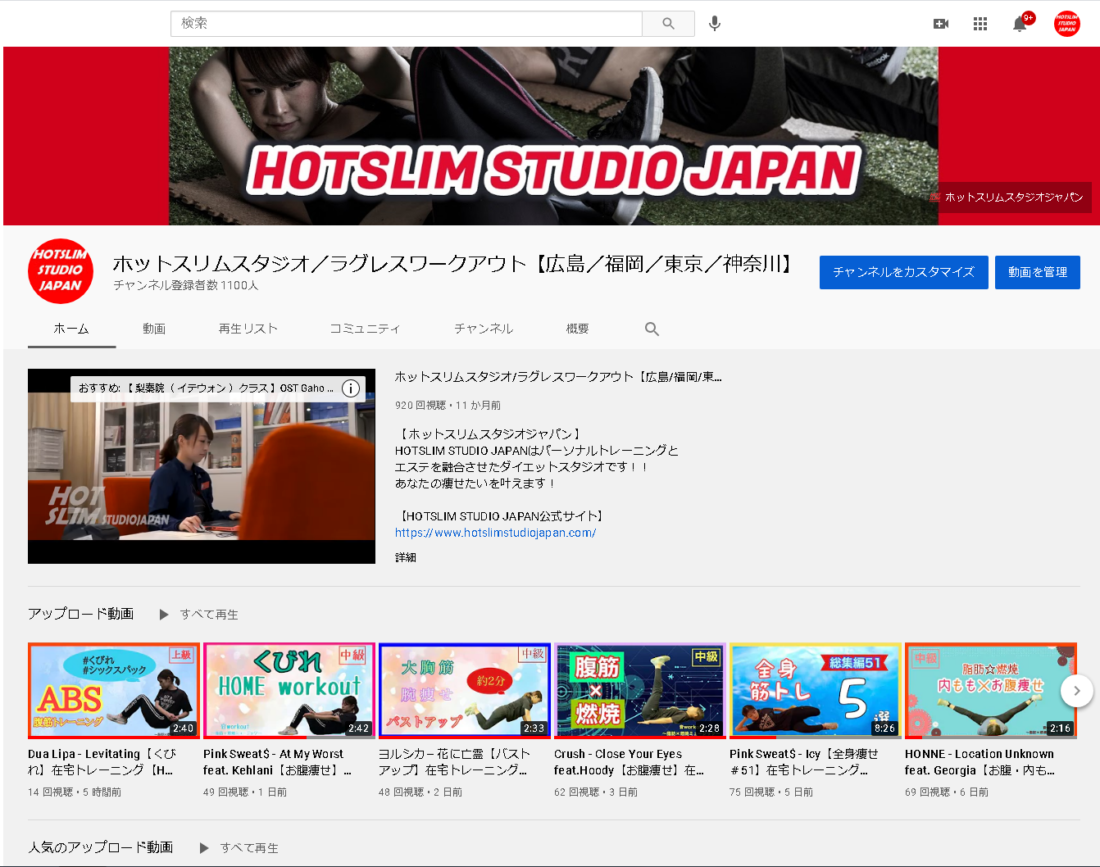Click 69 回視聴・6 日前 text
1100x867 pixels.
point(946,792)
